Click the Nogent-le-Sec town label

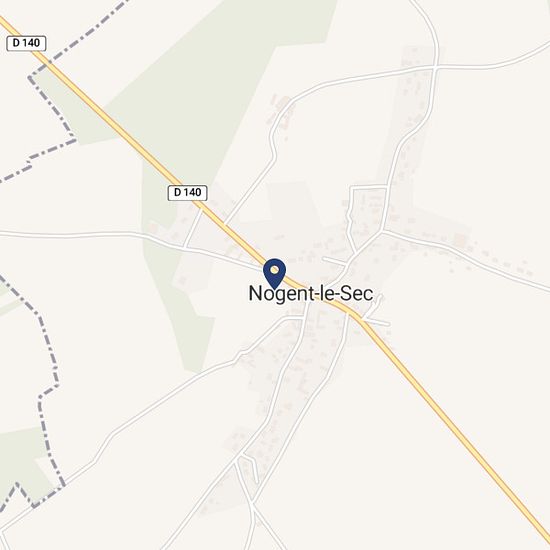click(311, 293)
